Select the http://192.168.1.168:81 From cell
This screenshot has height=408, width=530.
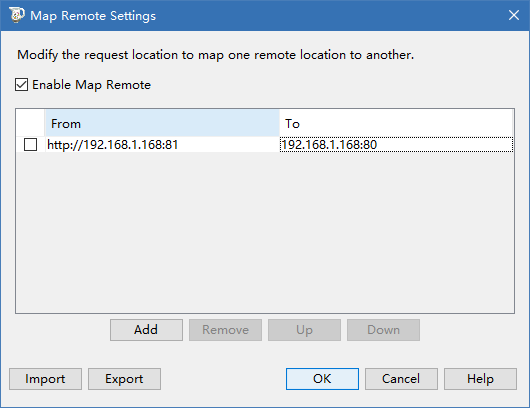coord(162,145)
